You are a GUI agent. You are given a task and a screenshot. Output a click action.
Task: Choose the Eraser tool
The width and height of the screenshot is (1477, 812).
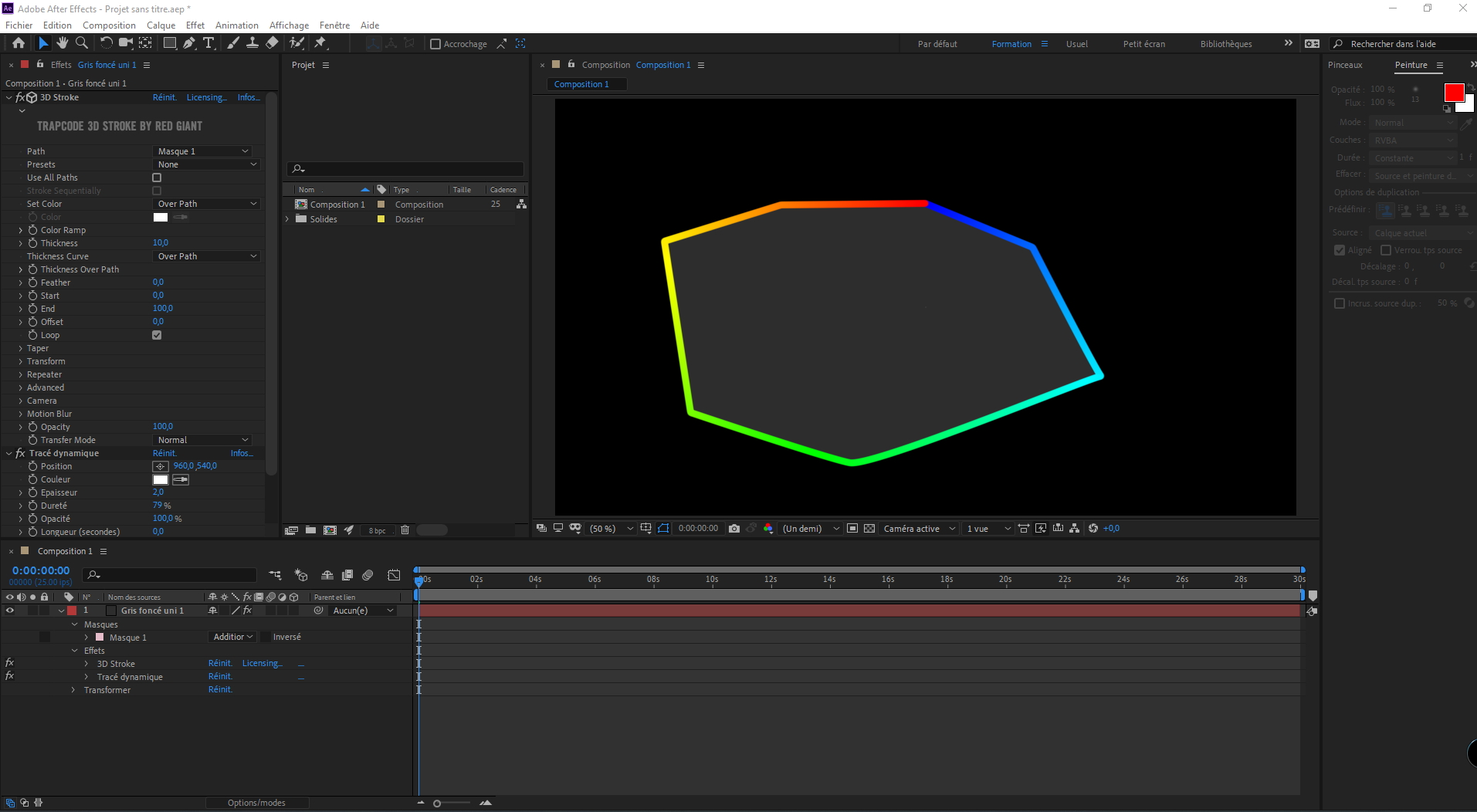[272, 43]
